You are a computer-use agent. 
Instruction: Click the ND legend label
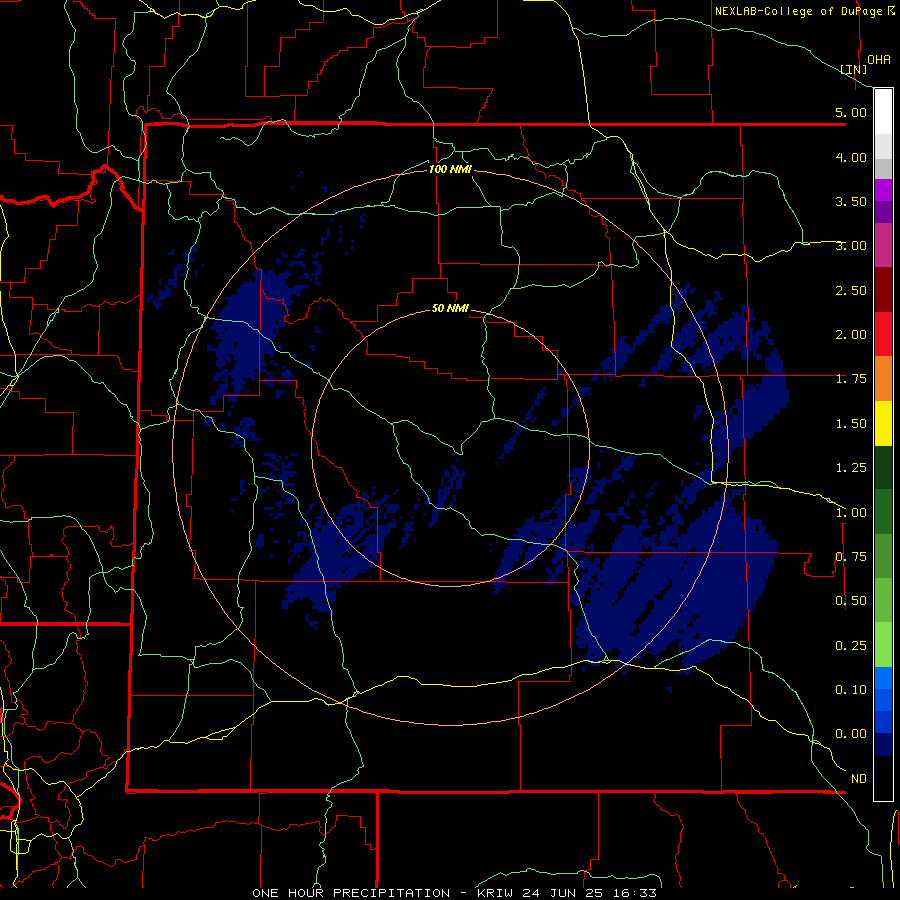[859, 779]
